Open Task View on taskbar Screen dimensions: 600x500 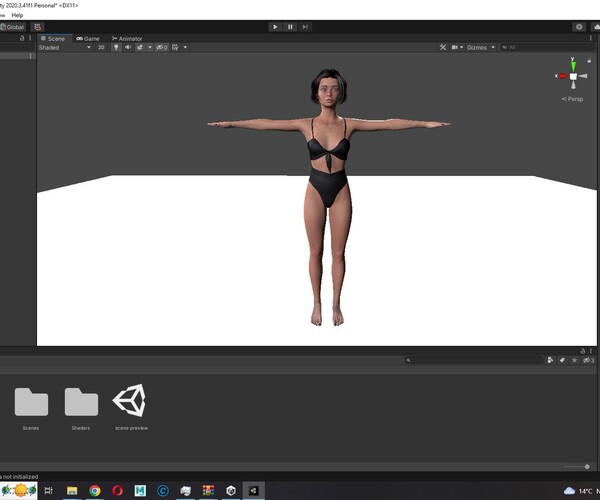point(49,490)
